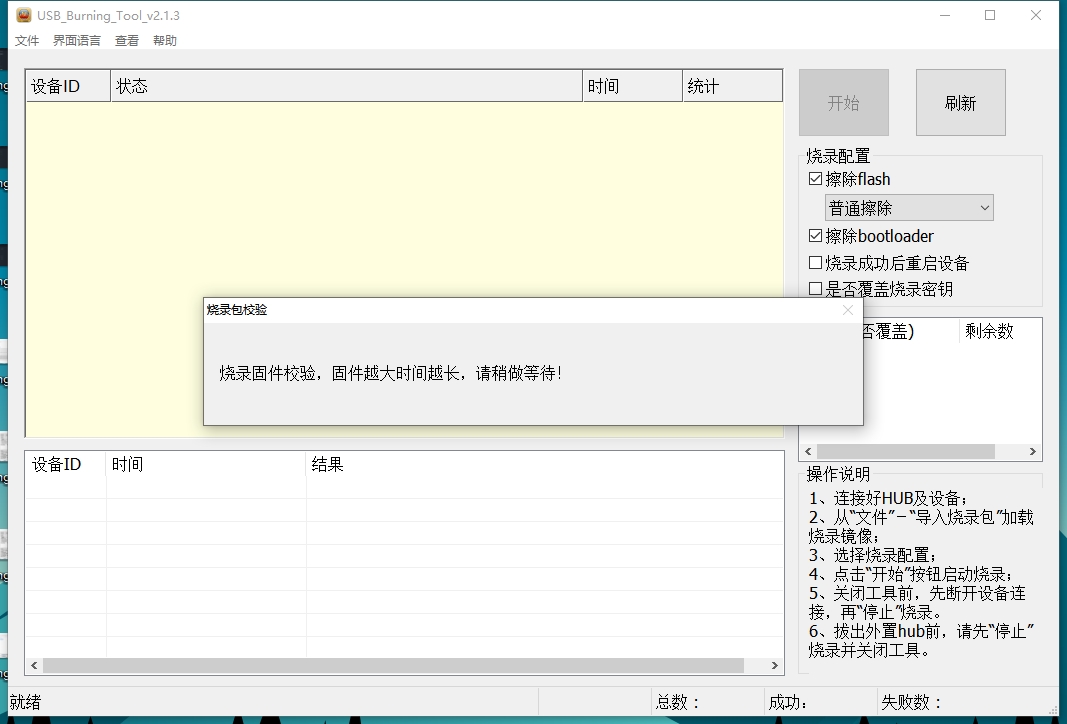The height and width of the screenshot is (724, 1067).
Task: Open the 界面语言 menu
Action: coord(77,41)
